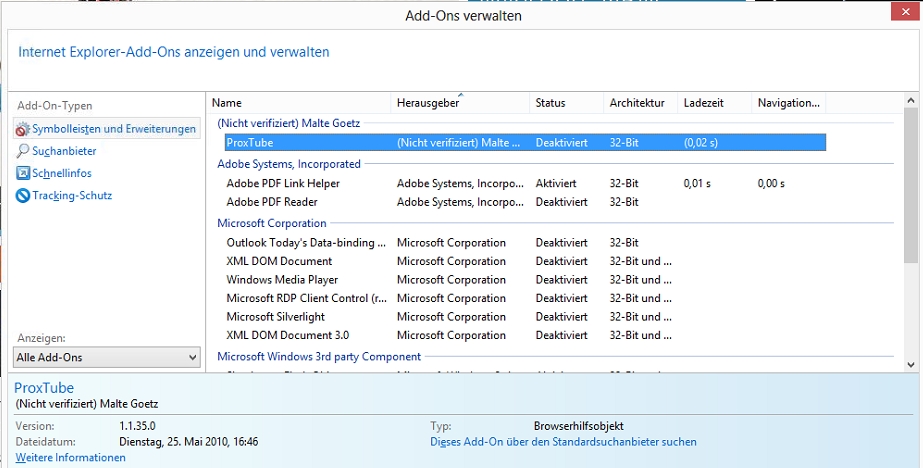Click the Microsoft Corporation group header
This screenshot has width=923, height=468.
pos(272,223)
